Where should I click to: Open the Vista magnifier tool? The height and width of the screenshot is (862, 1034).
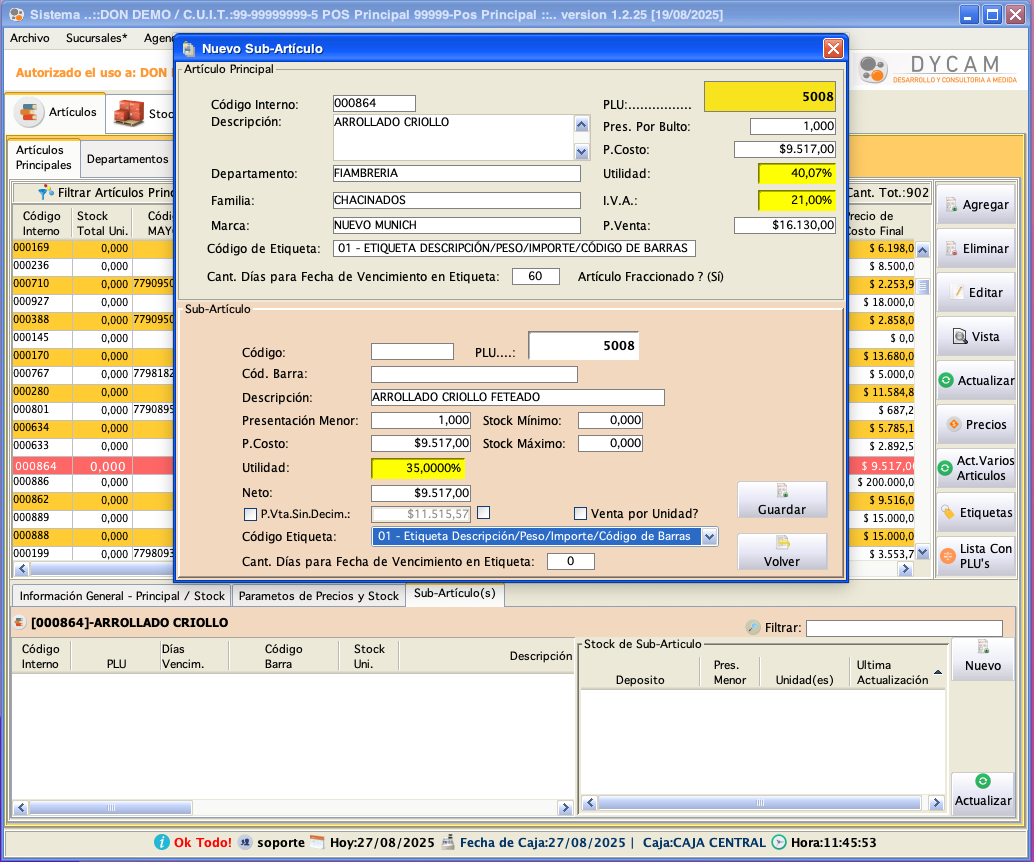click(x=975, y=336)
